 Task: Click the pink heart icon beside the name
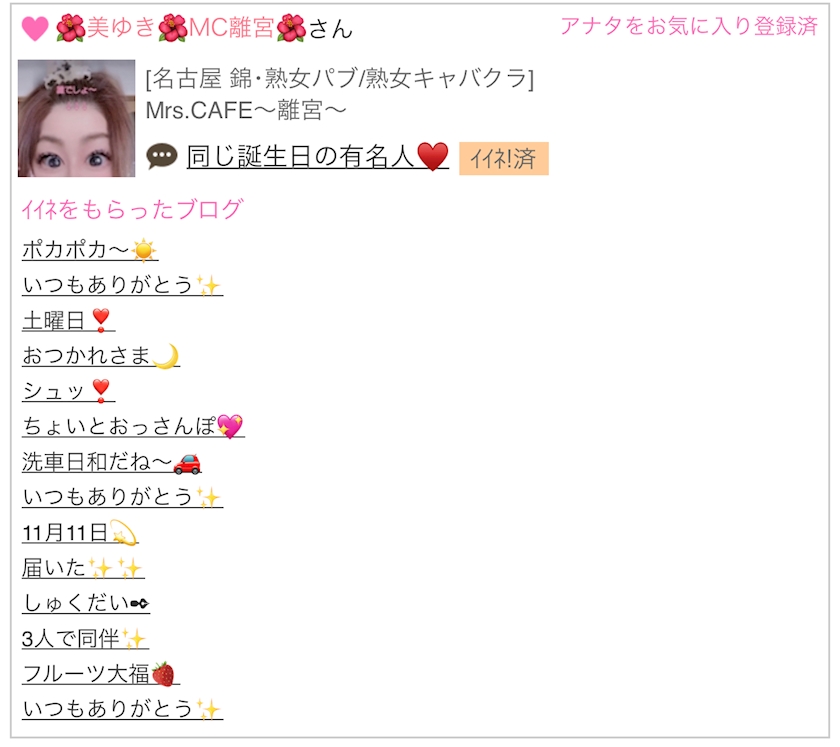[x=35, y=28]
